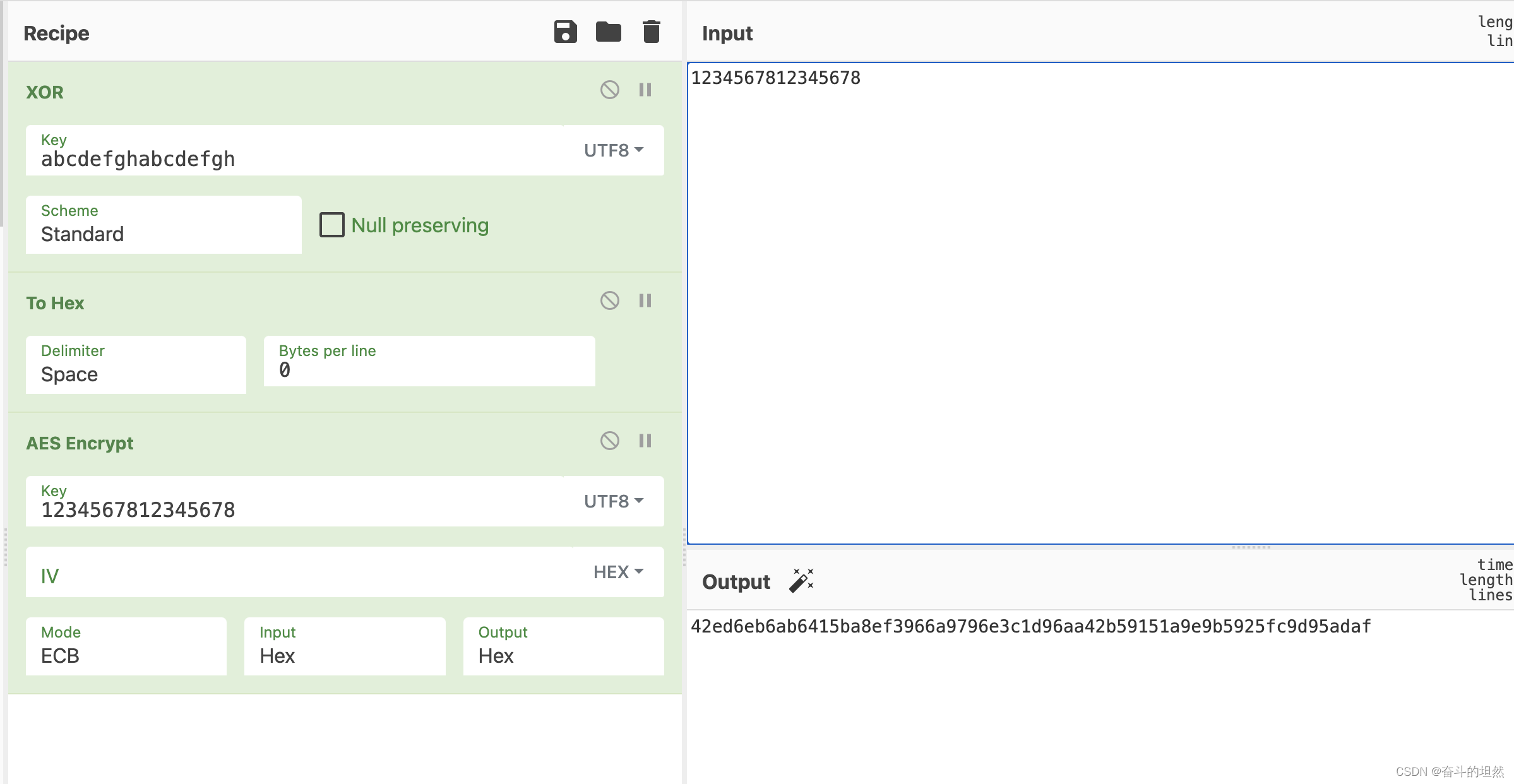Click the save recipe icon
Screen dimensions: 1514x784
565,32
